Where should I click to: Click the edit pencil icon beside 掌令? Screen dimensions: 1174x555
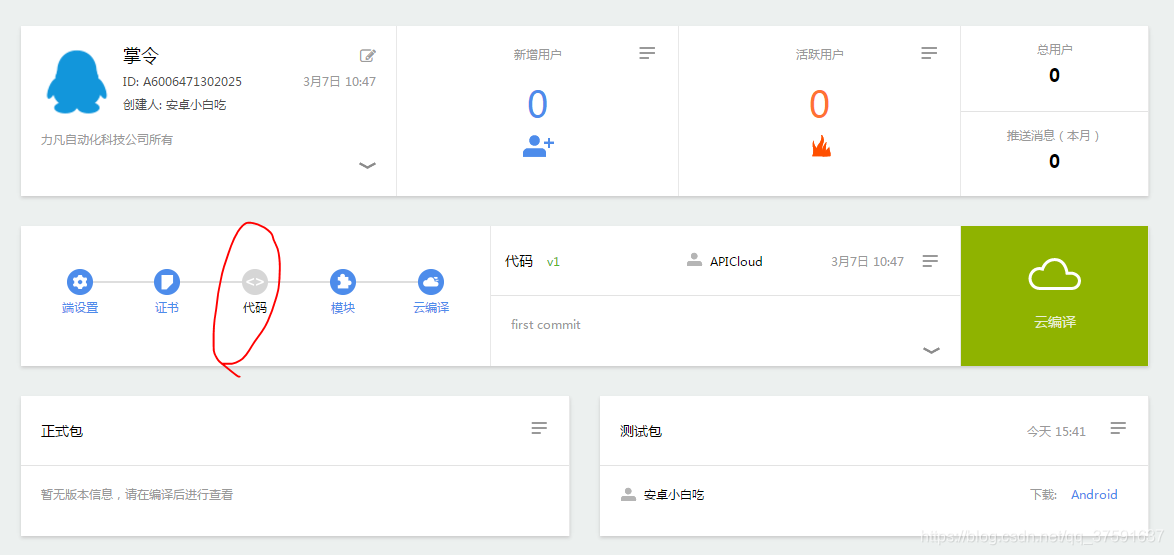point(368,55)
